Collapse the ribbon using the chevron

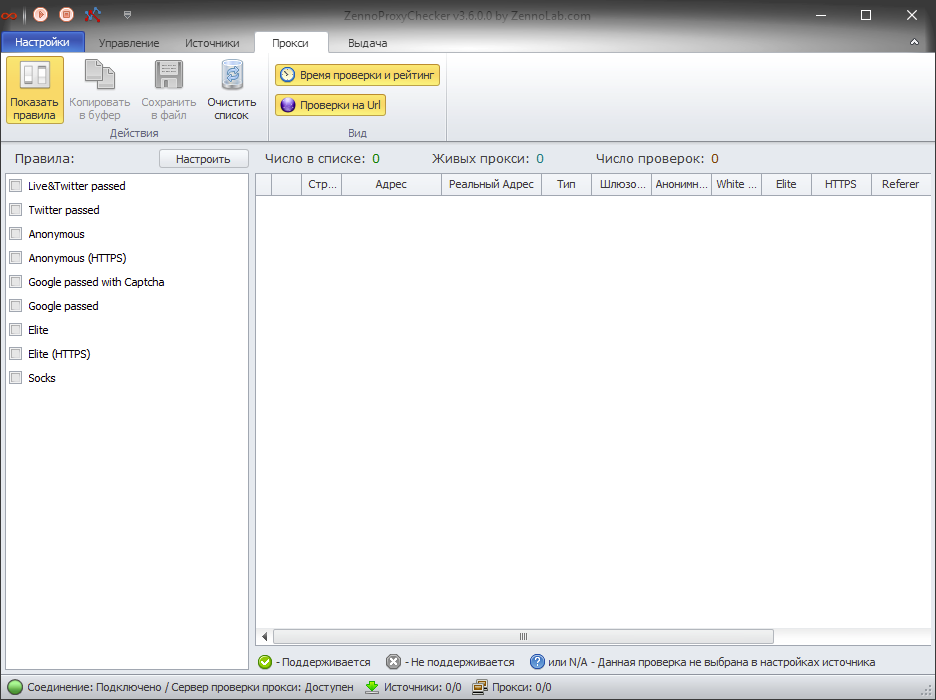(914, 43)
